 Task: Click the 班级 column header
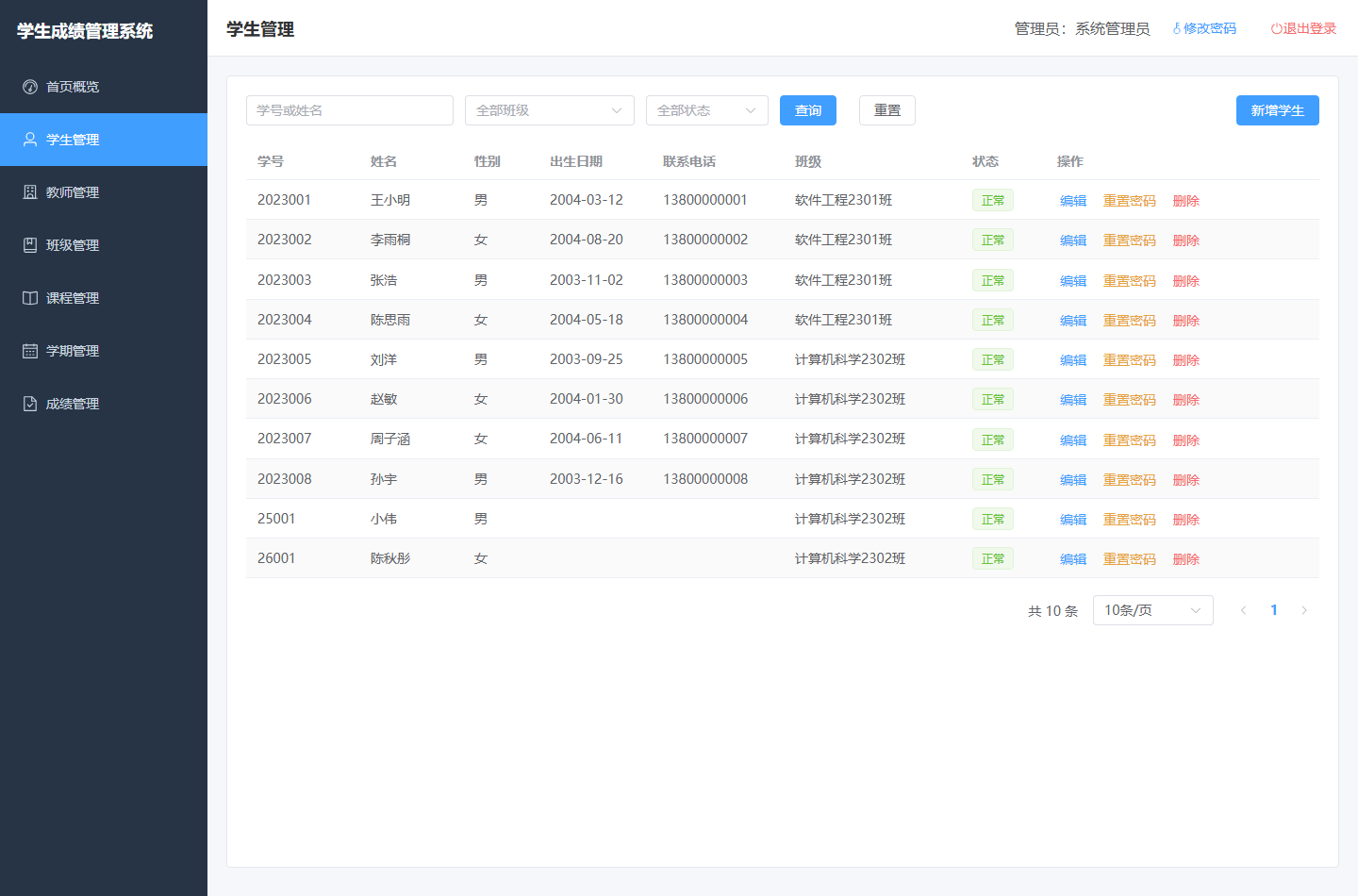pyautogui.click(x=808, y=161)
